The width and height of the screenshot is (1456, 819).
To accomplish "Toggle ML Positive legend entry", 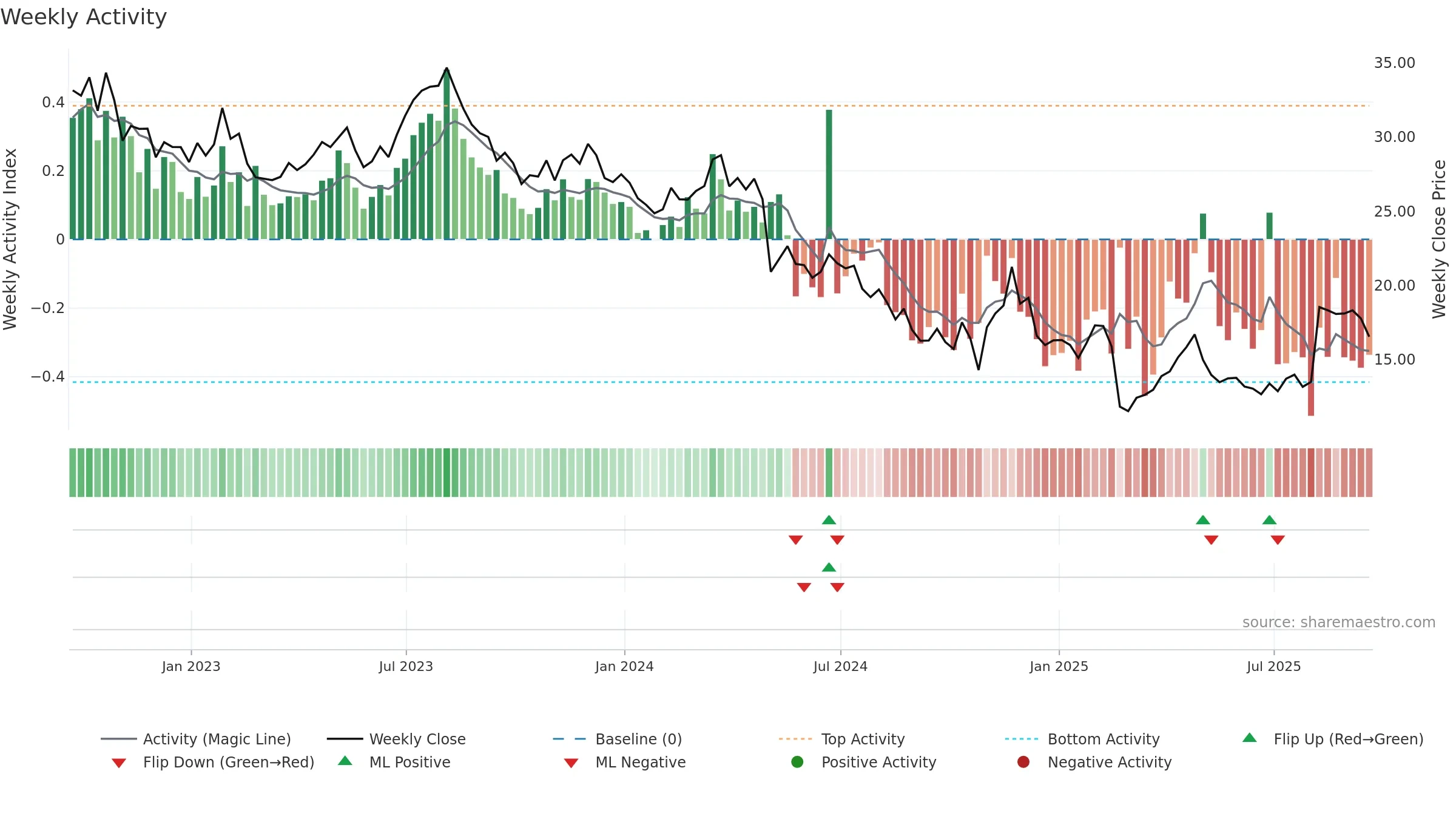I will click(394, 762).
